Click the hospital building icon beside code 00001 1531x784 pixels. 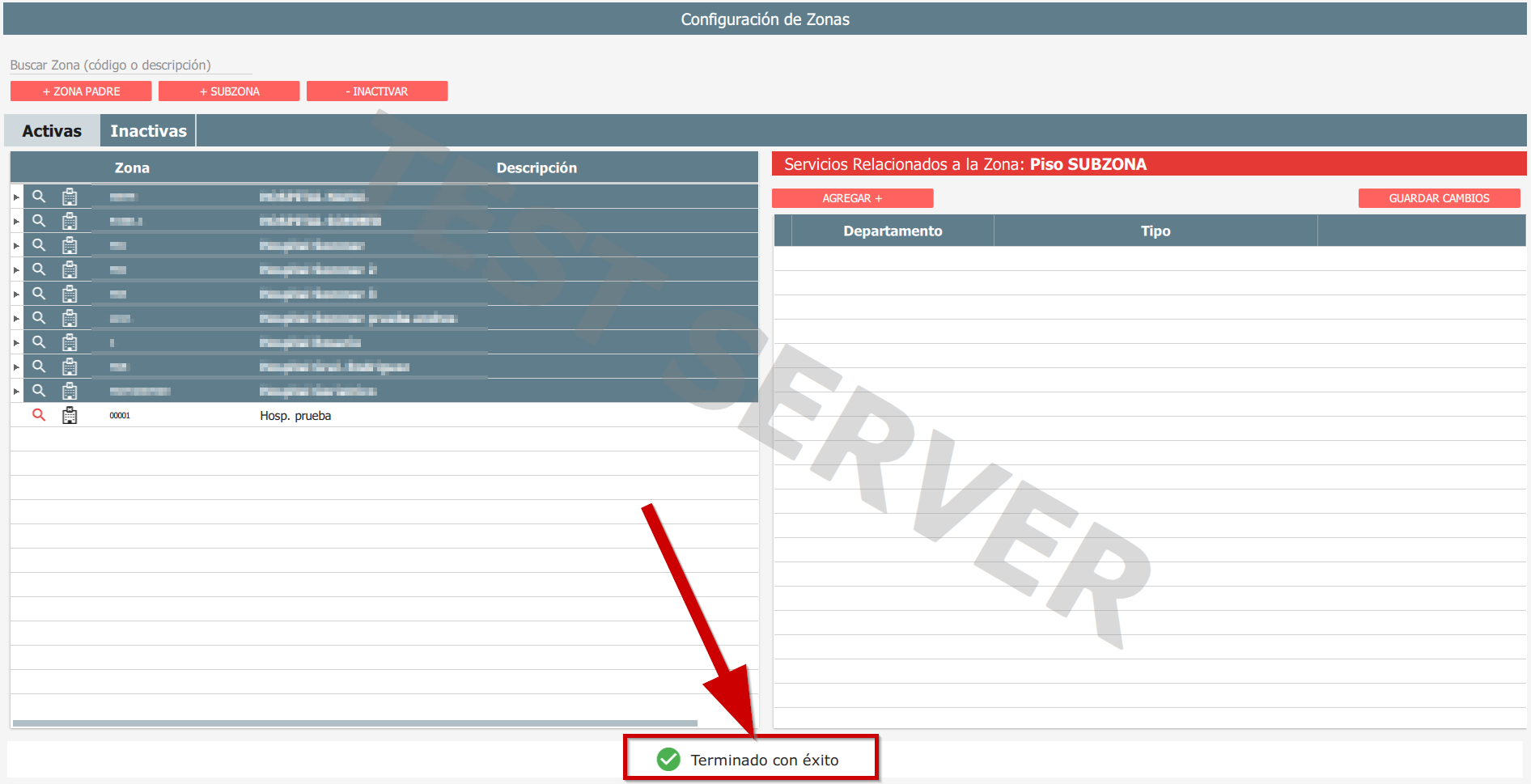70,416
